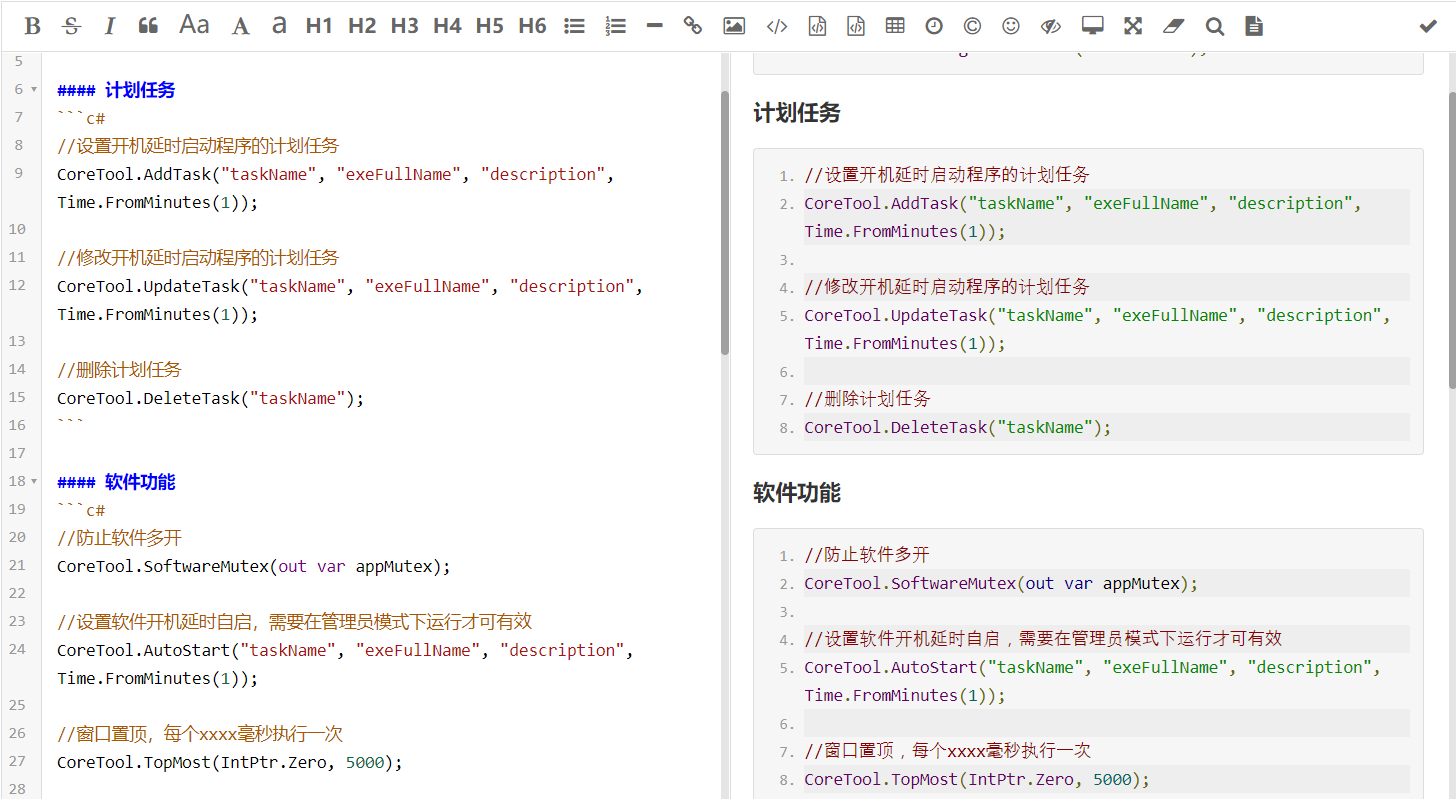Open the search tool in the toolbar
This screenshot has width=1456, height=799.
1214,25
